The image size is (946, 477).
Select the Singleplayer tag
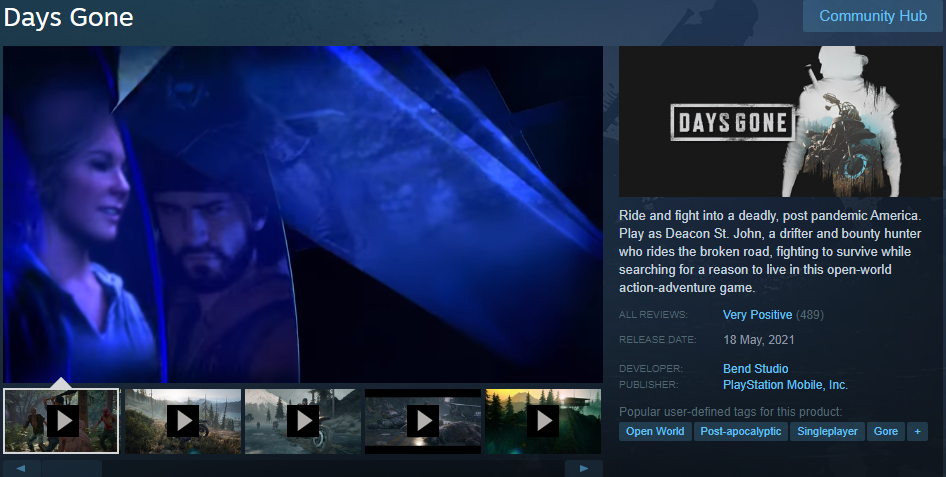tap(827, 431)
